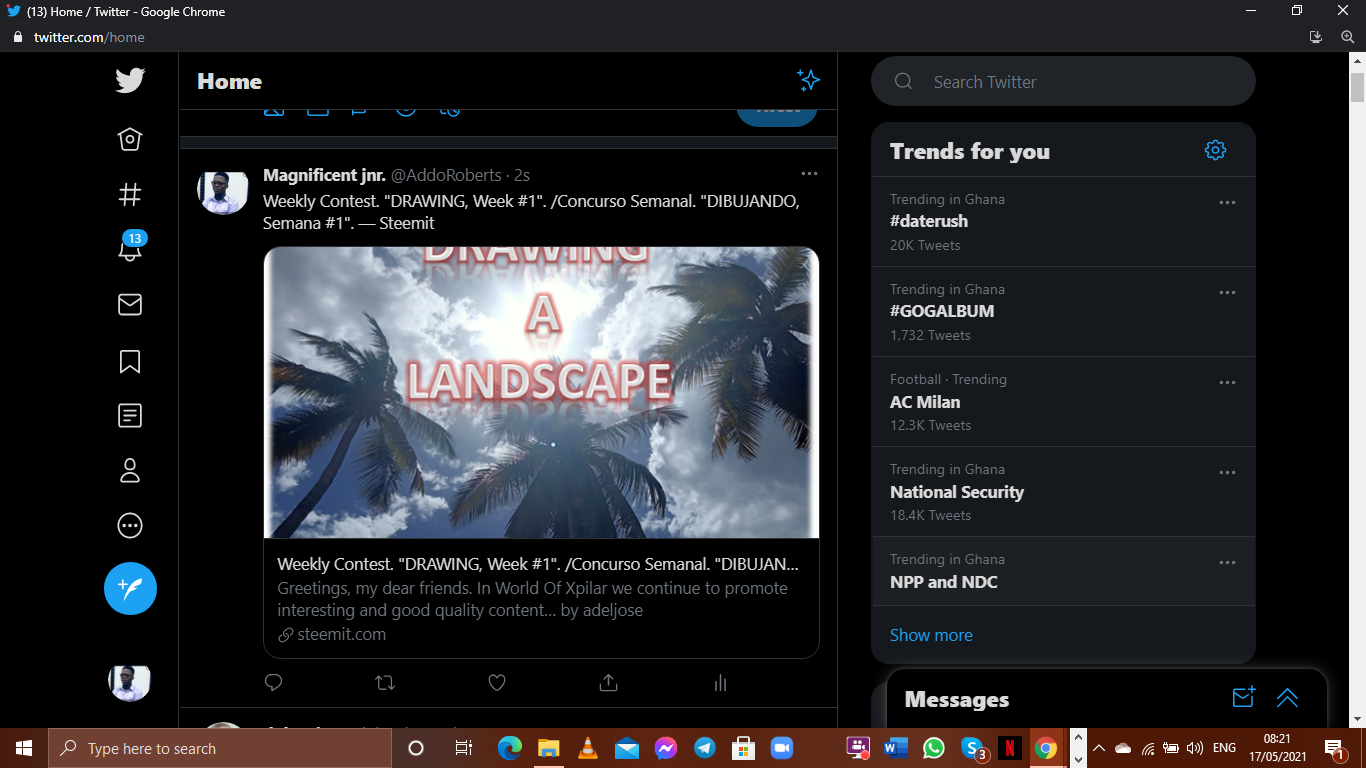Click the Magnificent jnr. profile picture
Image resolution: width=1366 pixels, height=768 pixels.
point(222,190)
